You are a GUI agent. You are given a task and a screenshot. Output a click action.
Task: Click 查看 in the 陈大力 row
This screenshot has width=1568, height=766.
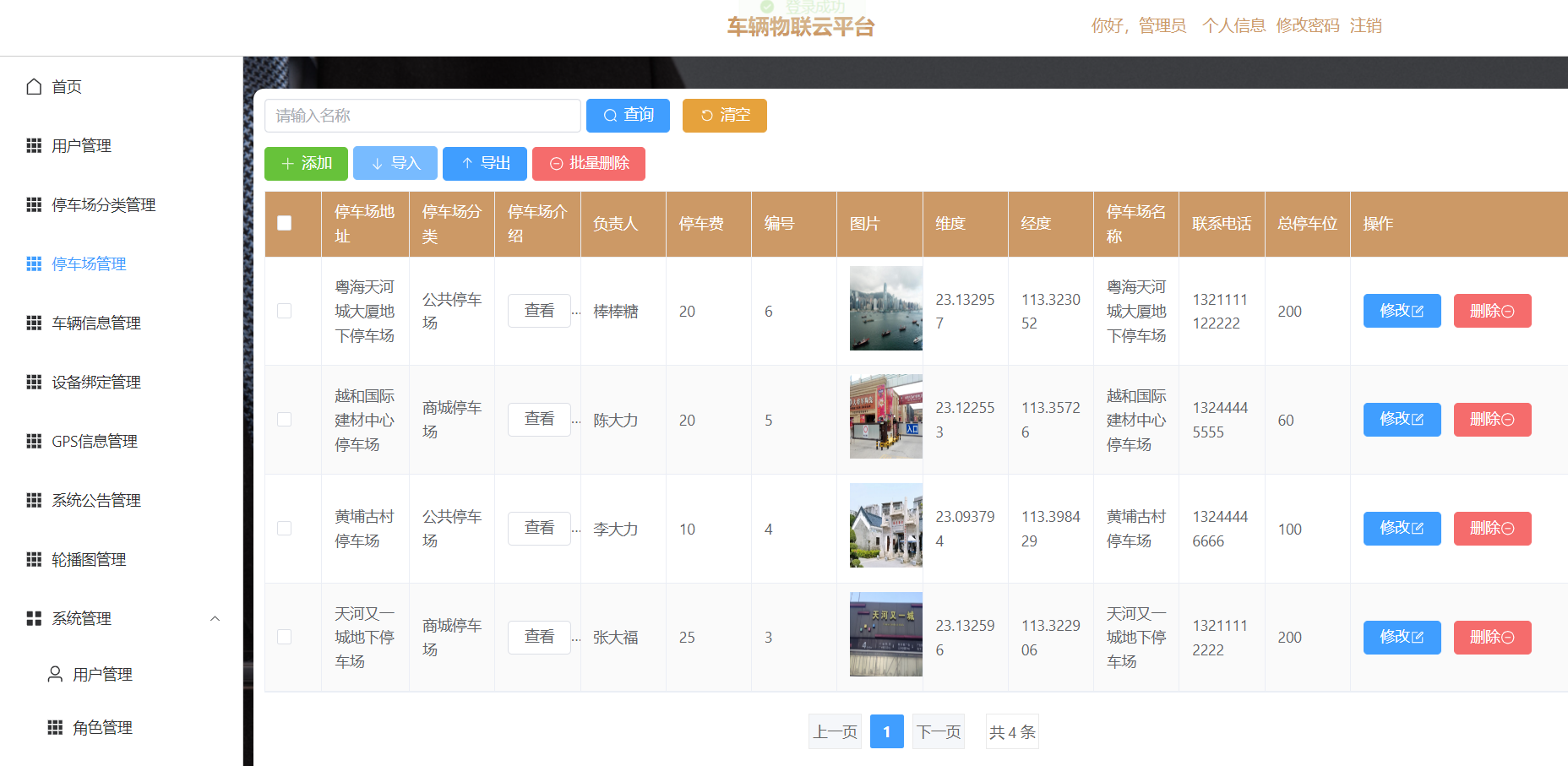point(539,420)
